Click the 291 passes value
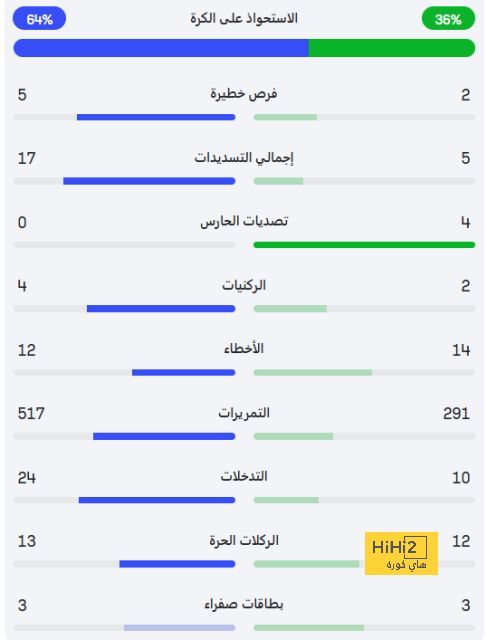 tap(456, 413)
